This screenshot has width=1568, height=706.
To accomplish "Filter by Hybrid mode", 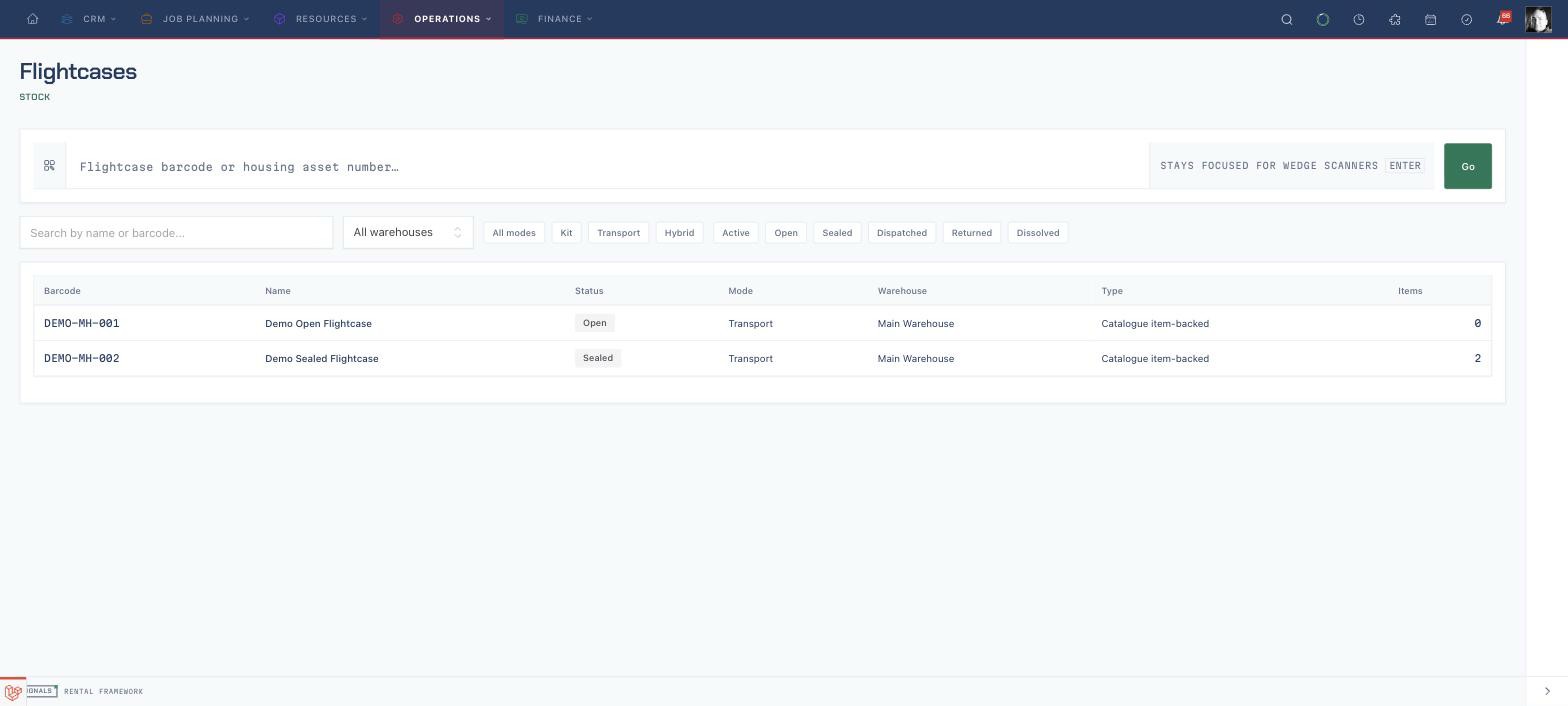I will tap(679, 233).
